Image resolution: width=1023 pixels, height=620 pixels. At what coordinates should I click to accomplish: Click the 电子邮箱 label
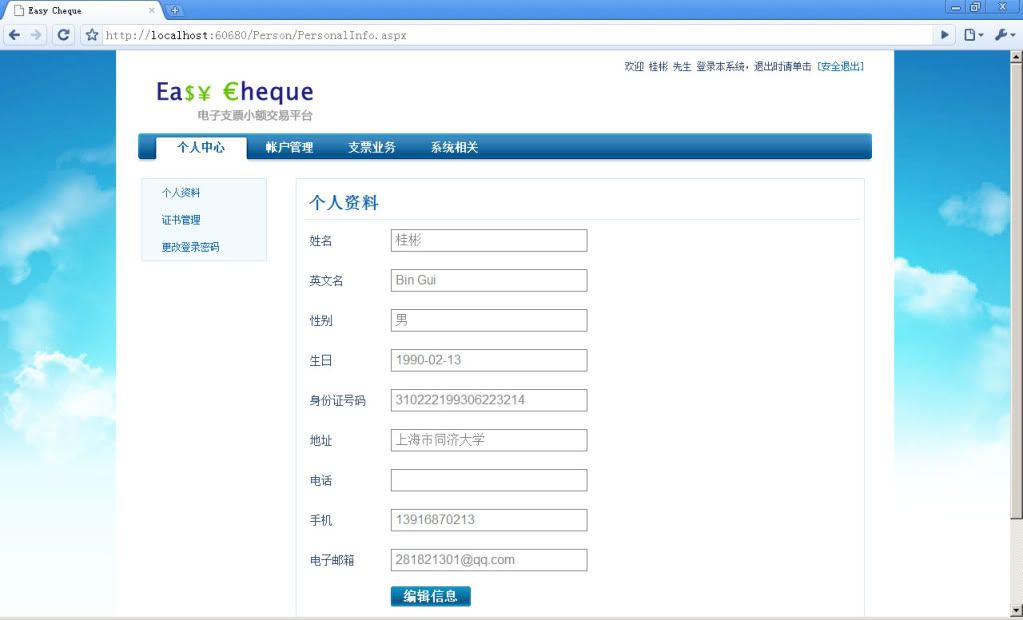click(331, 561)
